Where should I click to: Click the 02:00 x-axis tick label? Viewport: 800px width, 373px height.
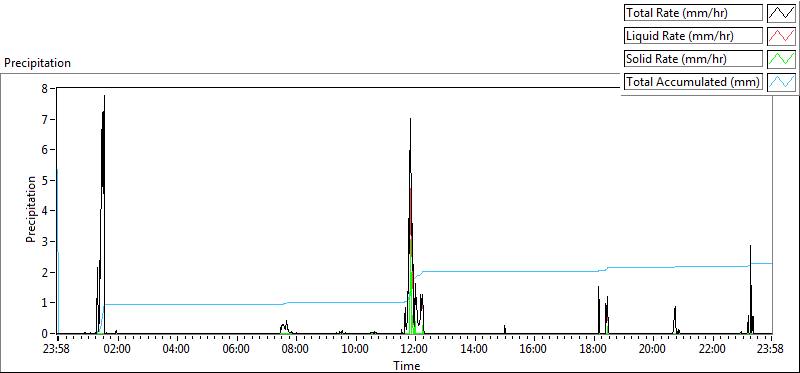coord(118,350)
